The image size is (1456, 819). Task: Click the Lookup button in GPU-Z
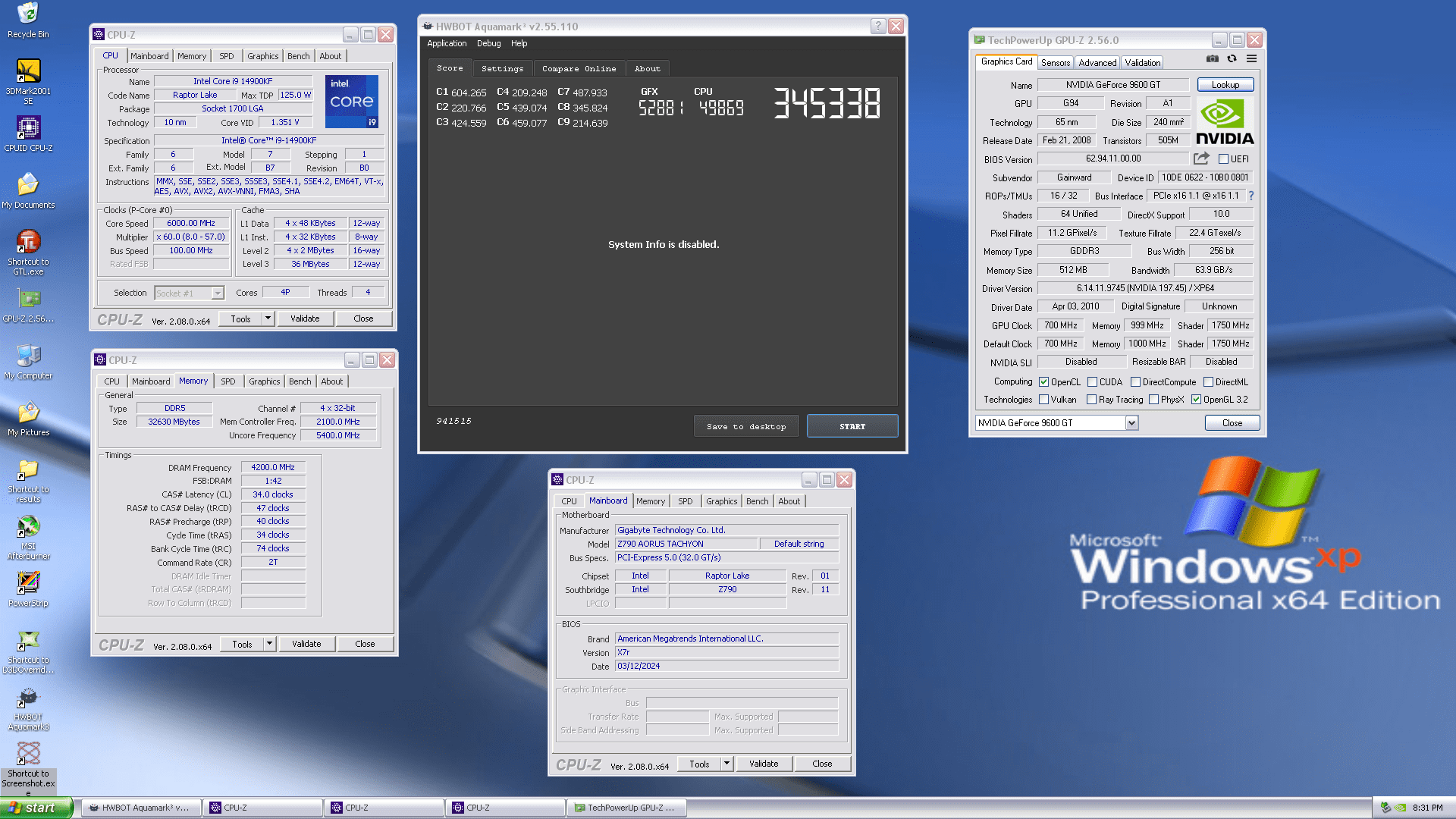click(x=1225, y=85)
